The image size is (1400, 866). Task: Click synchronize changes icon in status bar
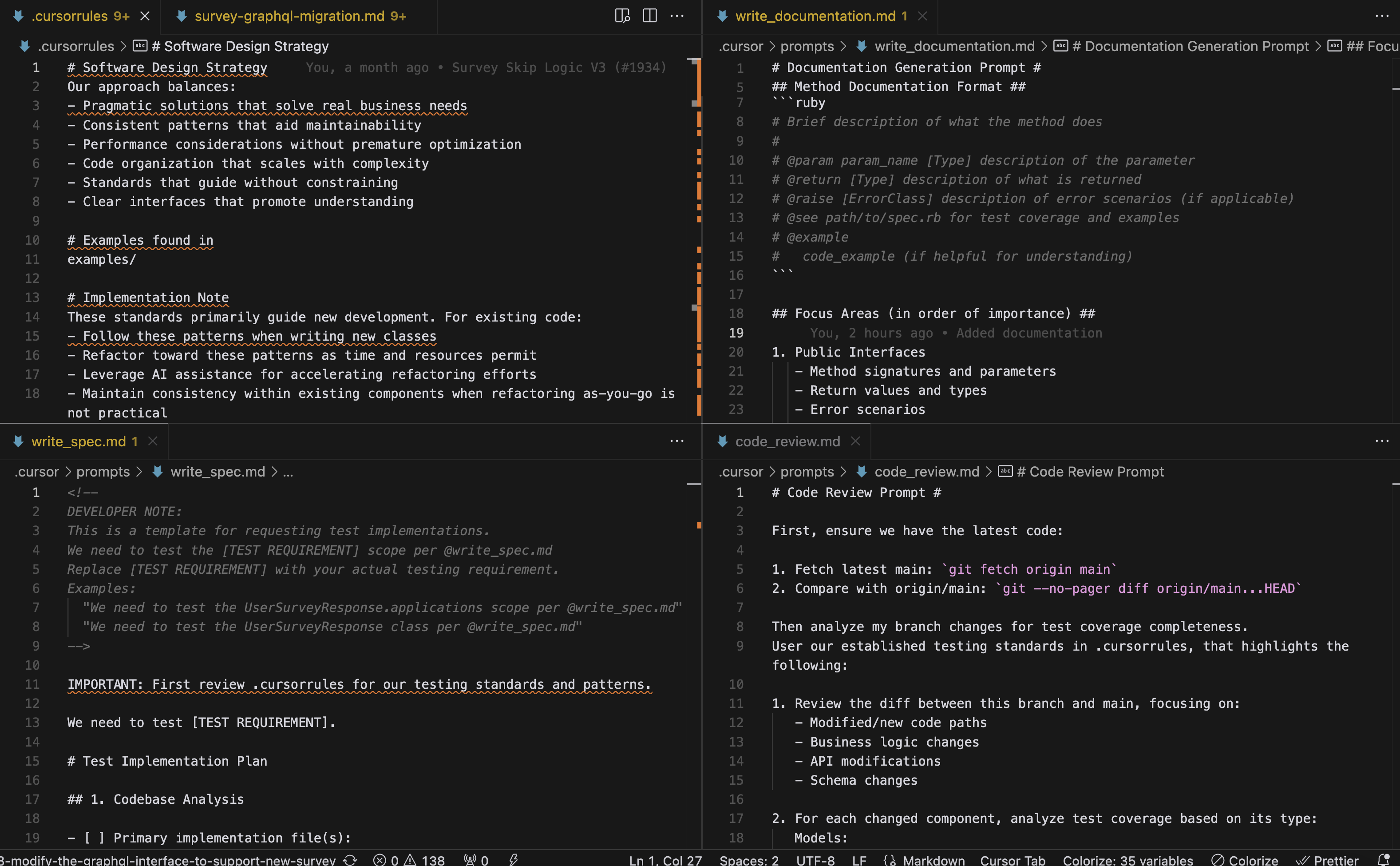pos(350,860)
